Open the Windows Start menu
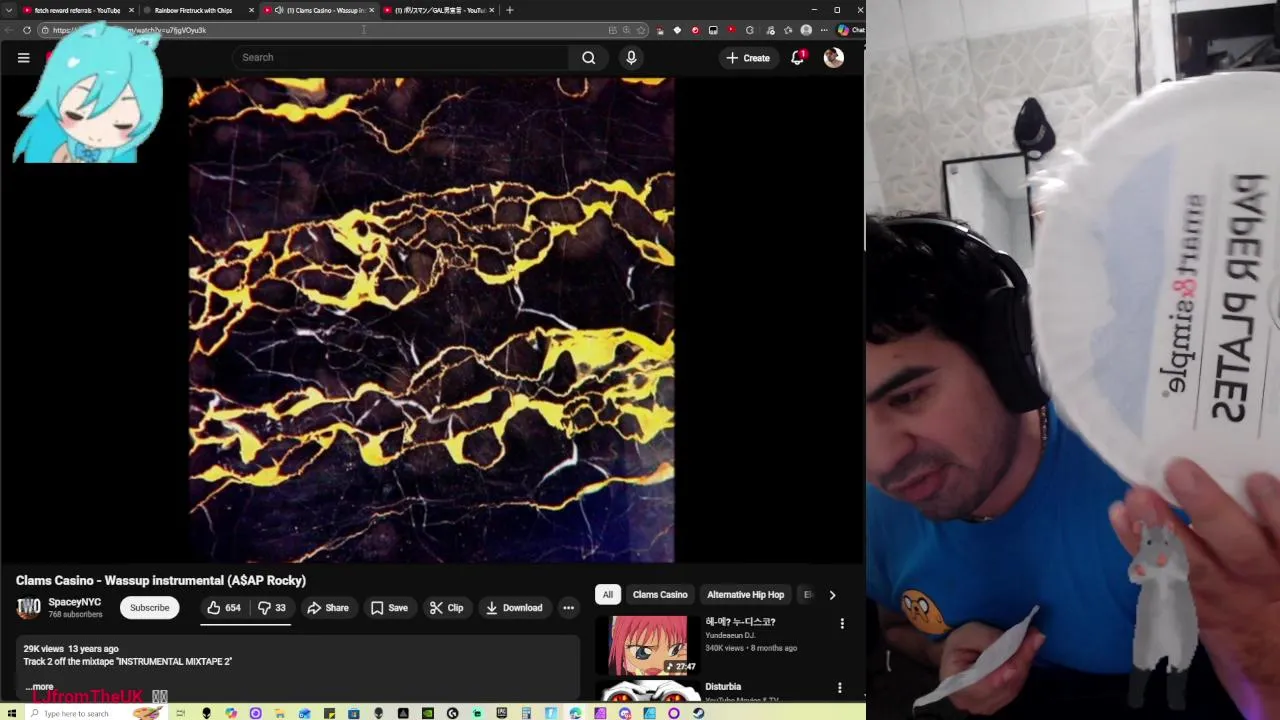Image resolution: width=1280 pixels, height=720 pixels. click(11, 713)
